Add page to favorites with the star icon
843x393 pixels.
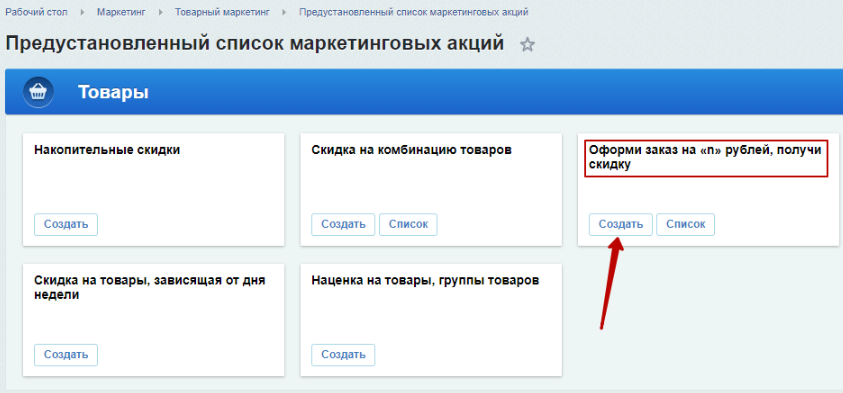coord(527,45)
